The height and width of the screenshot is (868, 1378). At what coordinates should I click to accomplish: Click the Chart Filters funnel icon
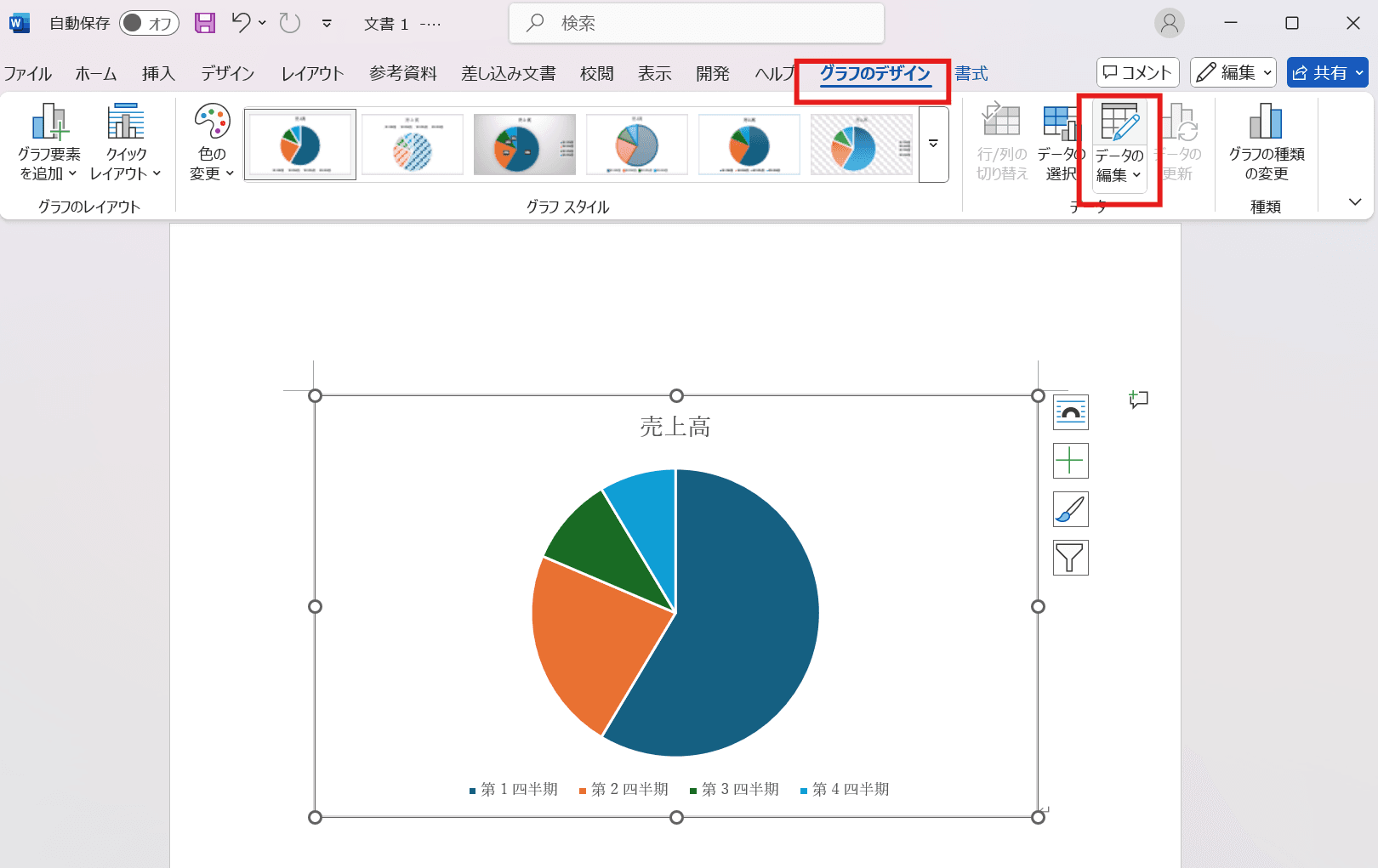(1070, 559)
